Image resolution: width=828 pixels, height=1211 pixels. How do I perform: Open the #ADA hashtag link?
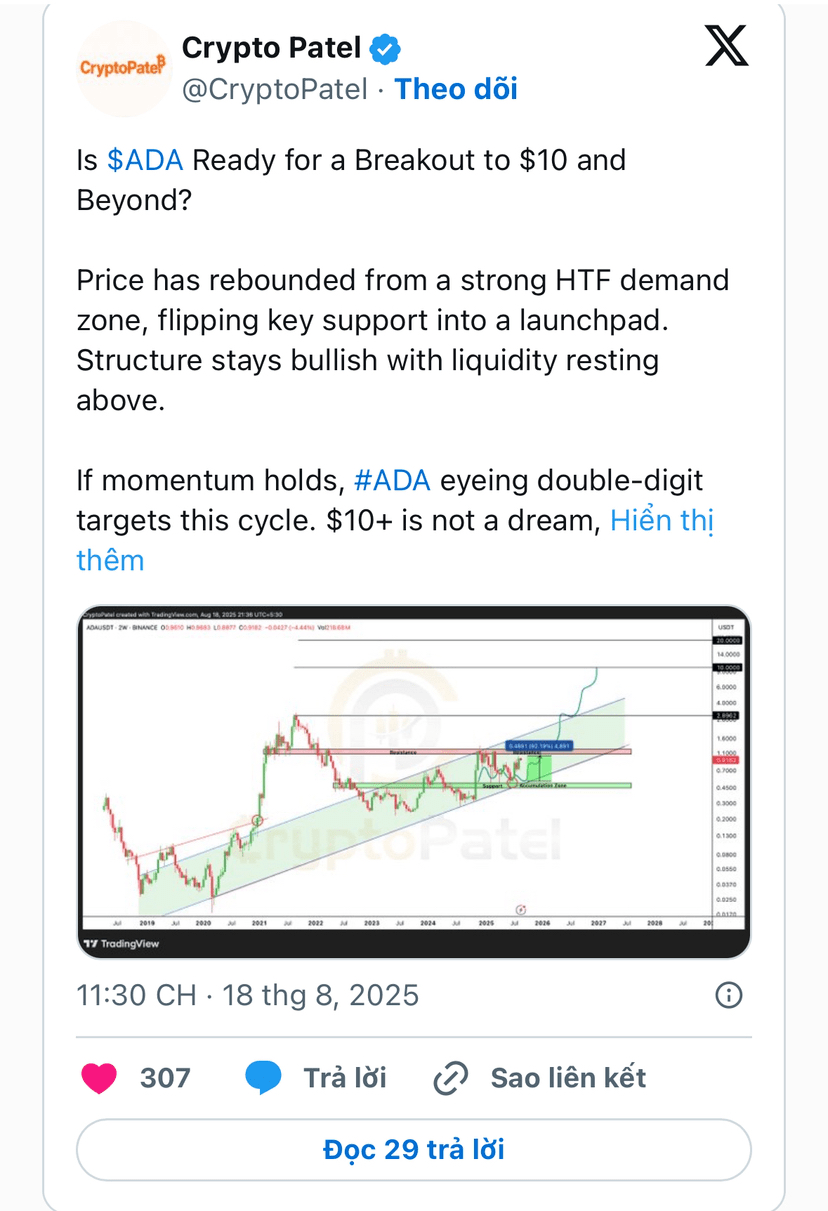tap(392, 480)
